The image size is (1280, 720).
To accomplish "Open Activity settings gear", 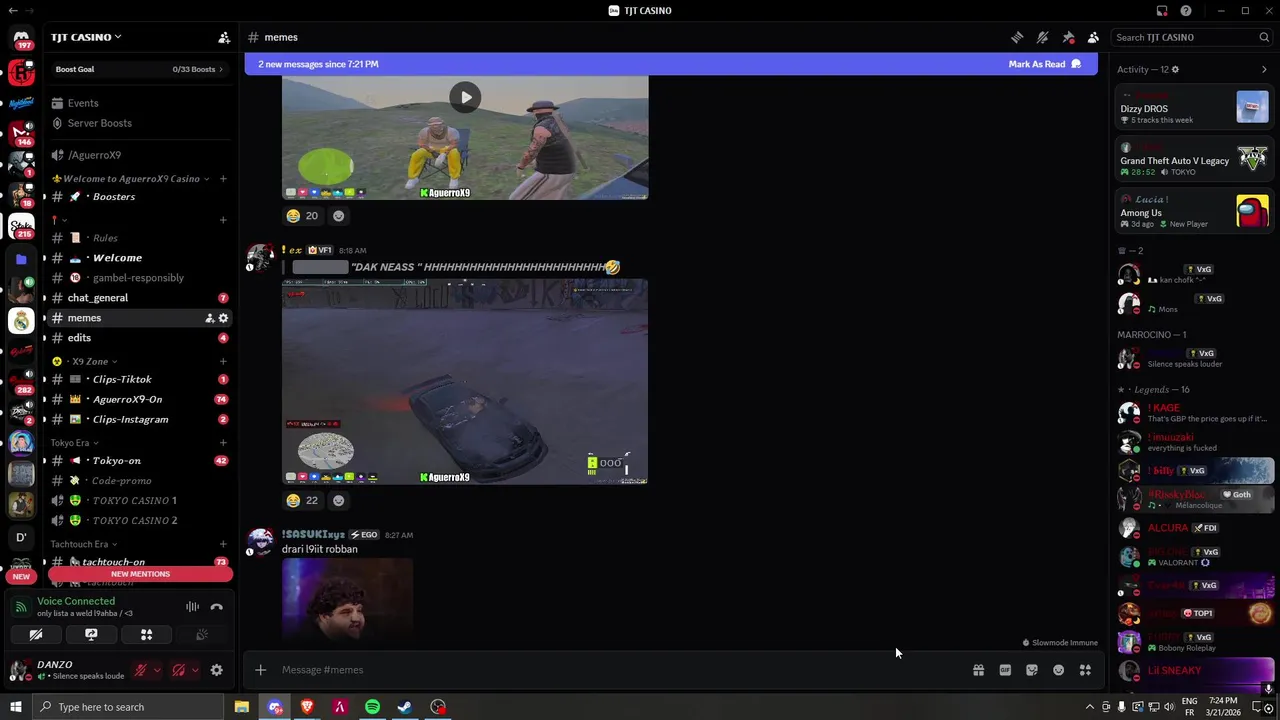I will coord(1175,70).
